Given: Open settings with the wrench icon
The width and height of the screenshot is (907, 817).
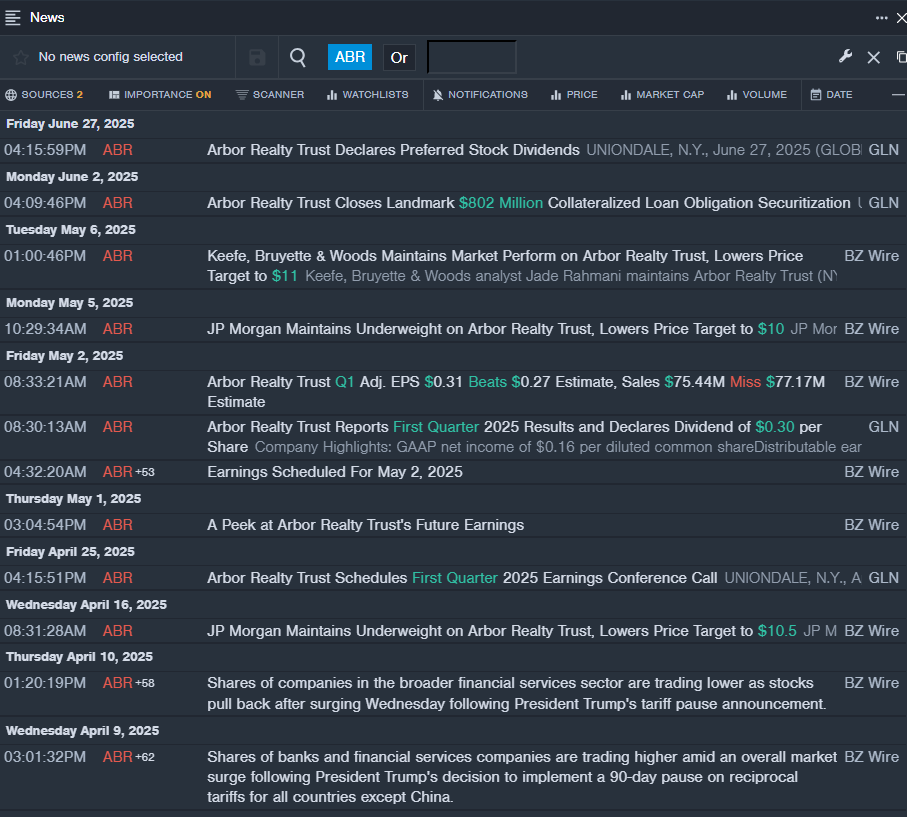Looking at the screenshot, I should point(845,57).
